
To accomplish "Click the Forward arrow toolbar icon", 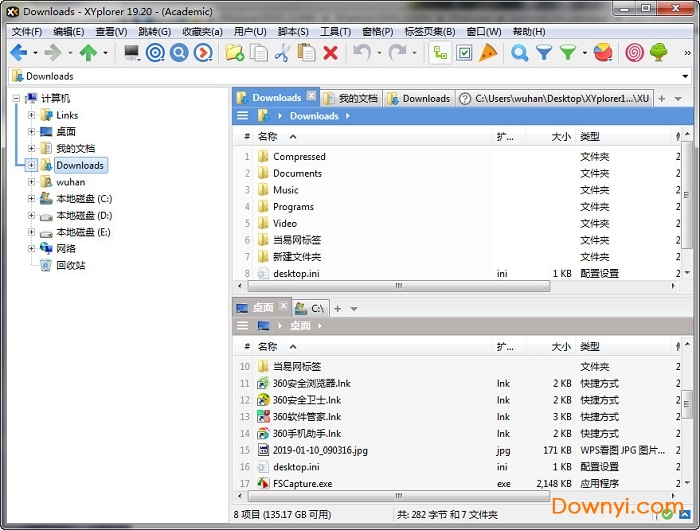I will 53,53.
